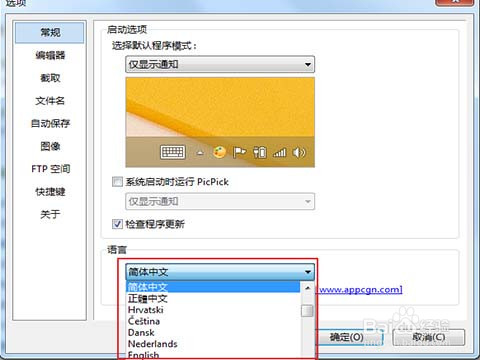Close the options dialog window

(454, 2)
